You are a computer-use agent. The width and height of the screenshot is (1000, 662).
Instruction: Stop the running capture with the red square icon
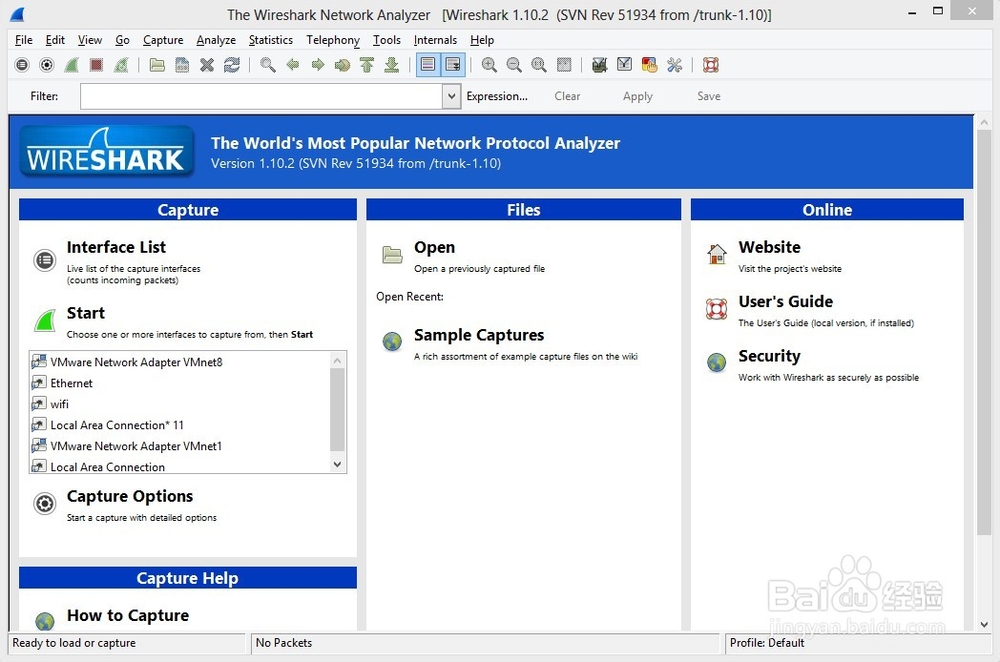[95, 64]
